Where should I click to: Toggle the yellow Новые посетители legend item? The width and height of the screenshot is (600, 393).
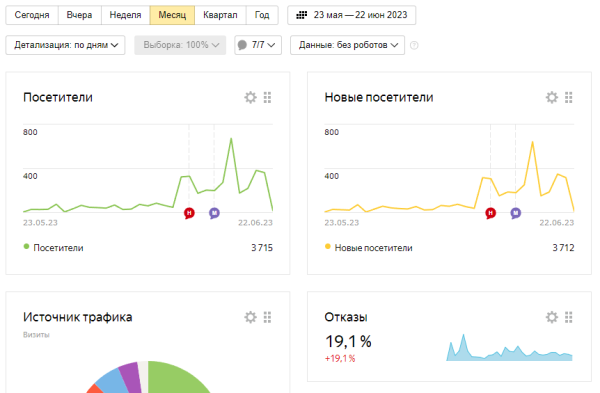coord(368,248)
